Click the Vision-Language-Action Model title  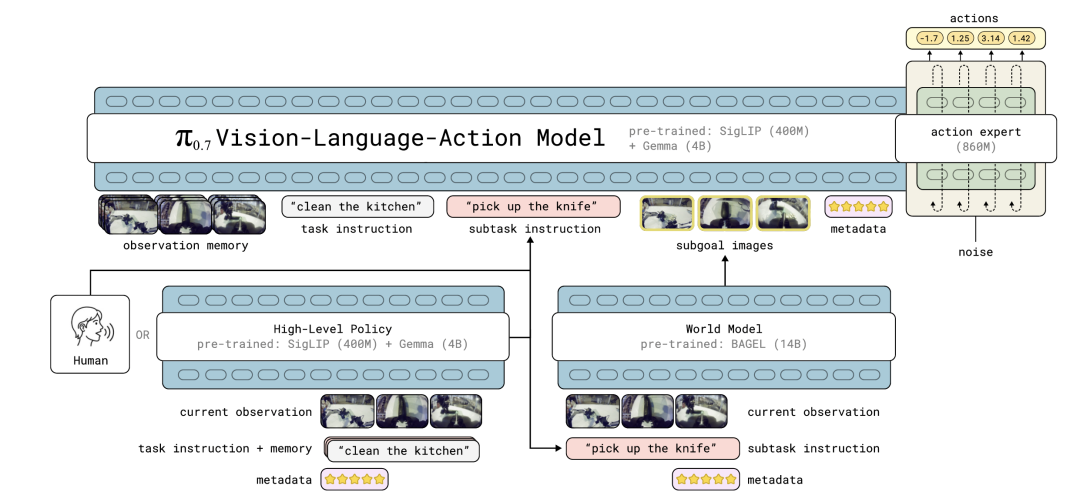click(390, 138)
